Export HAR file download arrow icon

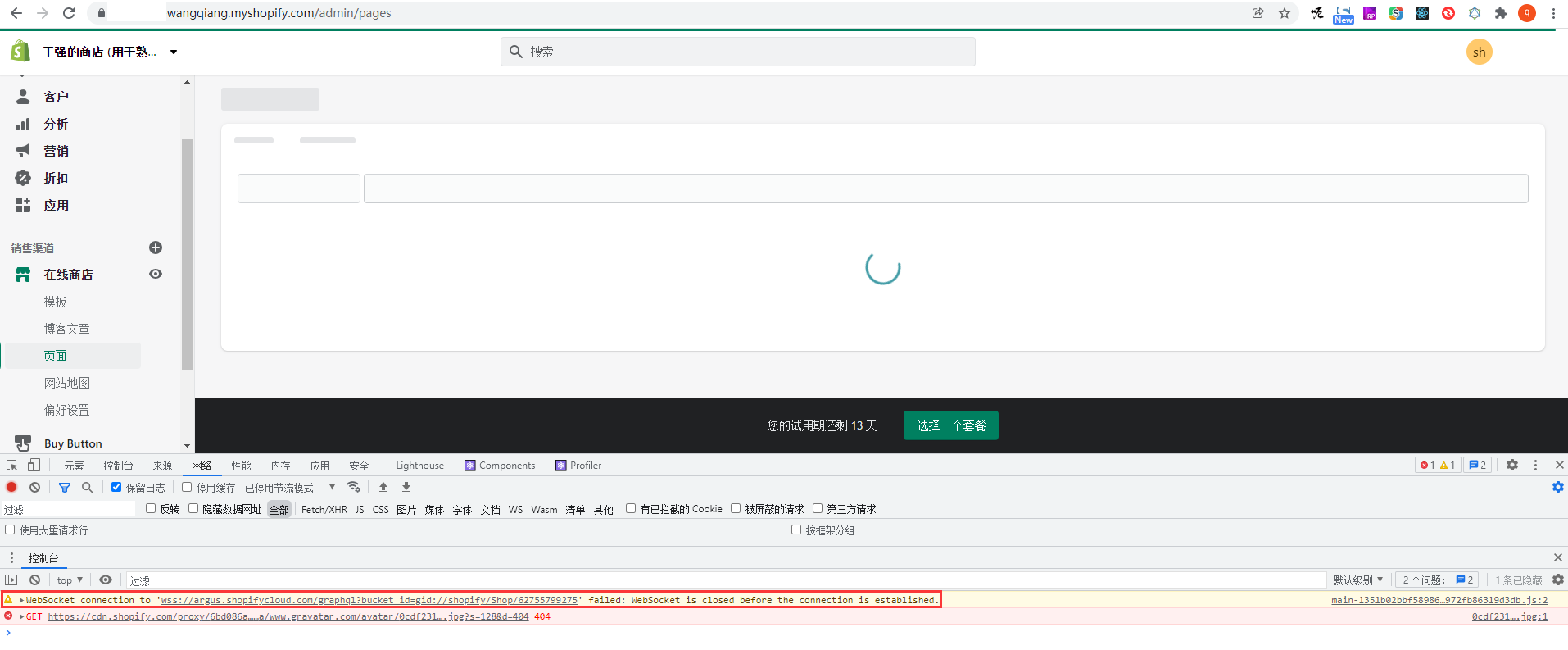click(x=406, y=487)
